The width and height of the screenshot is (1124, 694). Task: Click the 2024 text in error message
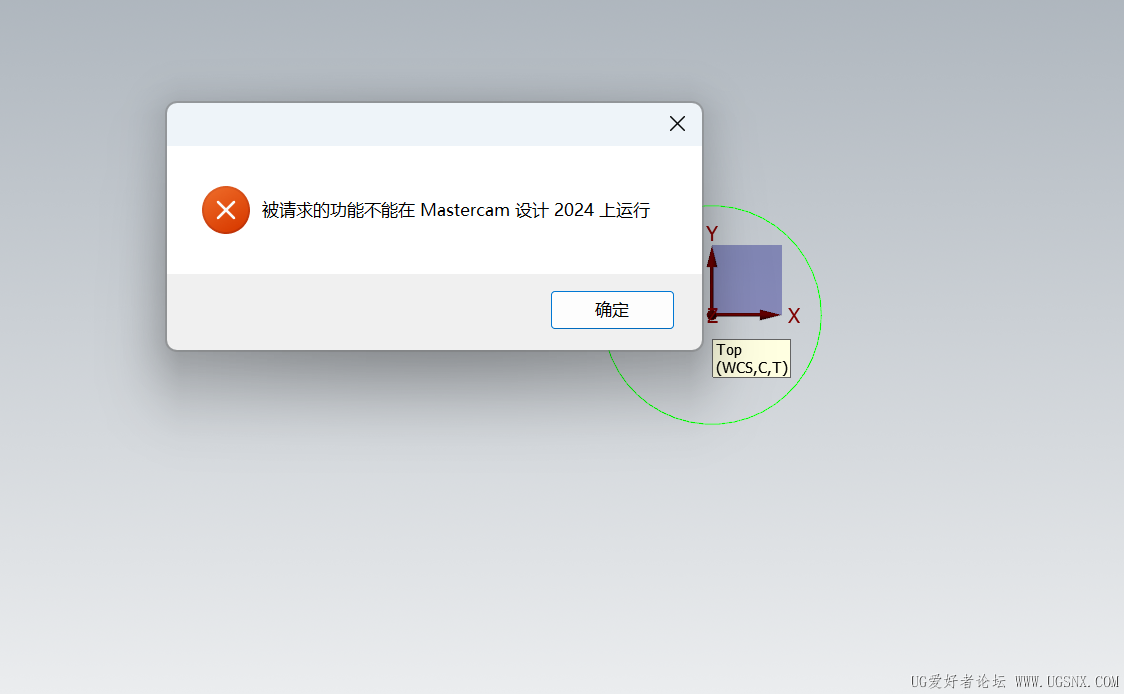pos(574,210)
